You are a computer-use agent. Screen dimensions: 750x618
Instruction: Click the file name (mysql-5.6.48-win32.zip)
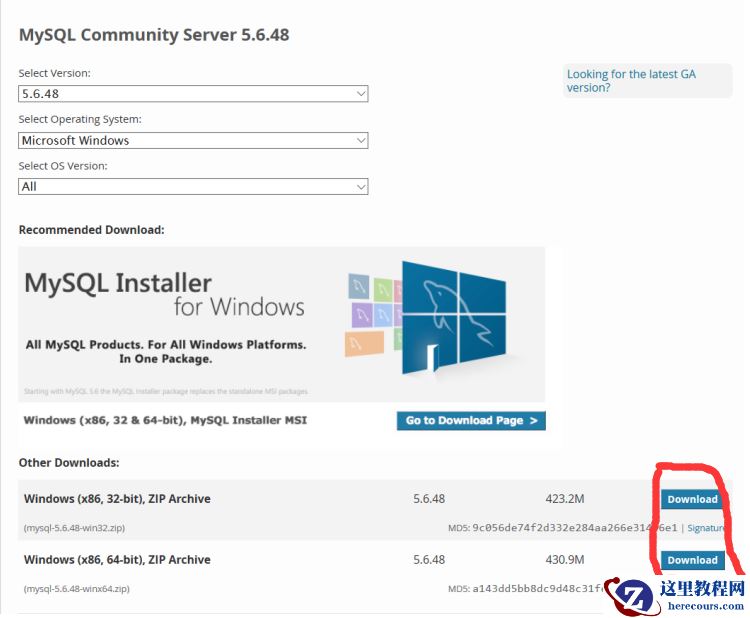click(x=74, y=528)
